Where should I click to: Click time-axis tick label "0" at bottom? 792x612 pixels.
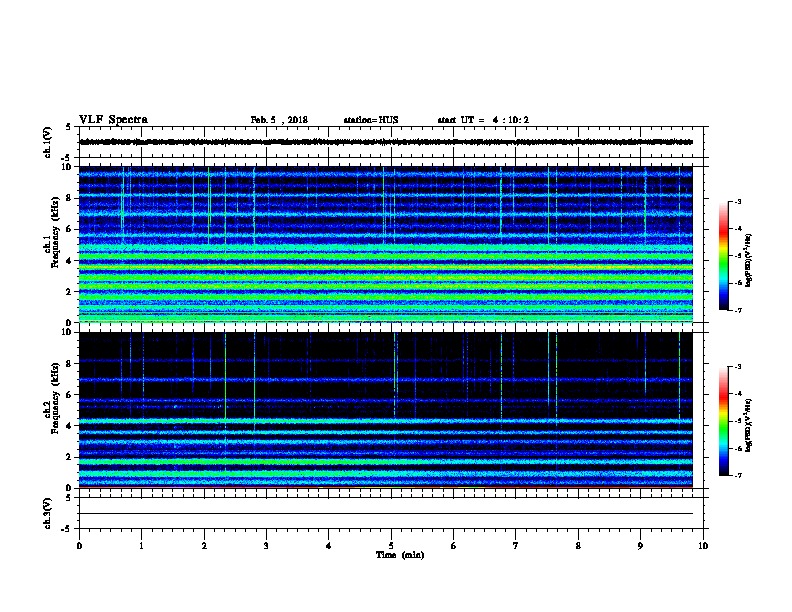point(79,545)
